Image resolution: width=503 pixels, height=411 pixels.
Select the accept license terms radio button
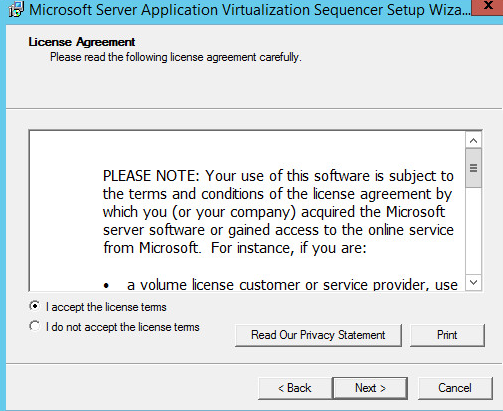(34, 306)
